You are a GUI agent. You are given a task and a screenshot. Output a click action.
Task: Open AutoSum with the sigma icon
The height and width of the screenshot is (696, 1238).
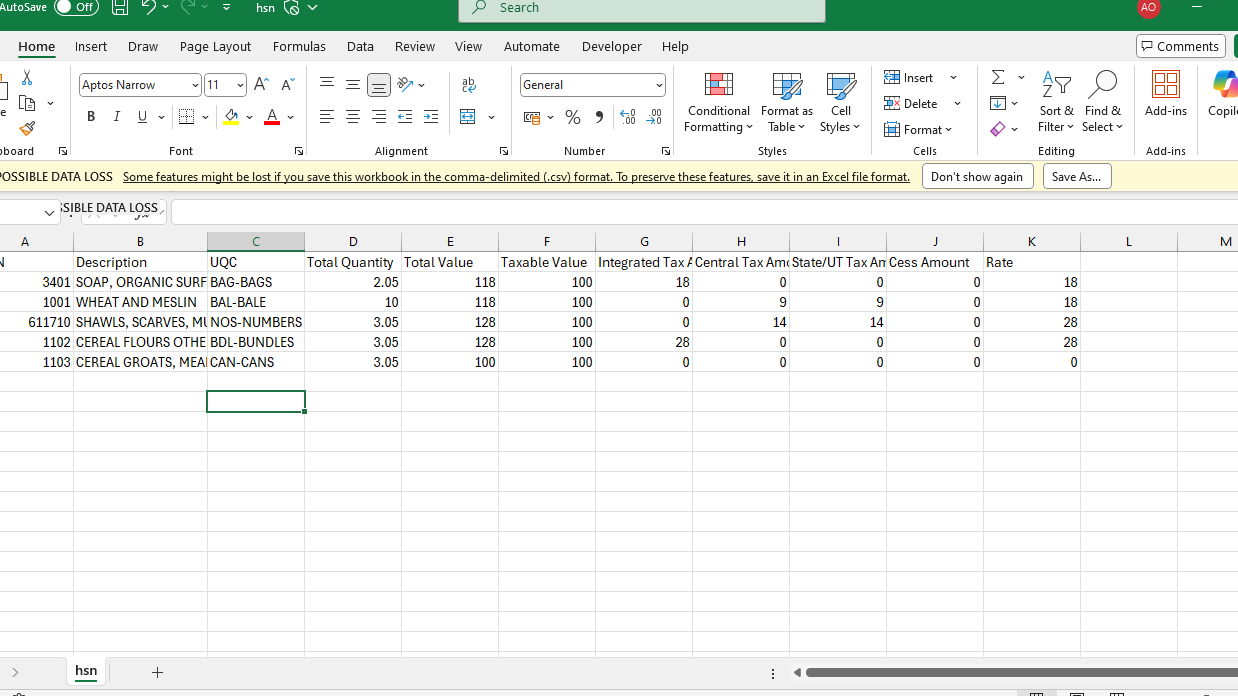coord(999,77)
